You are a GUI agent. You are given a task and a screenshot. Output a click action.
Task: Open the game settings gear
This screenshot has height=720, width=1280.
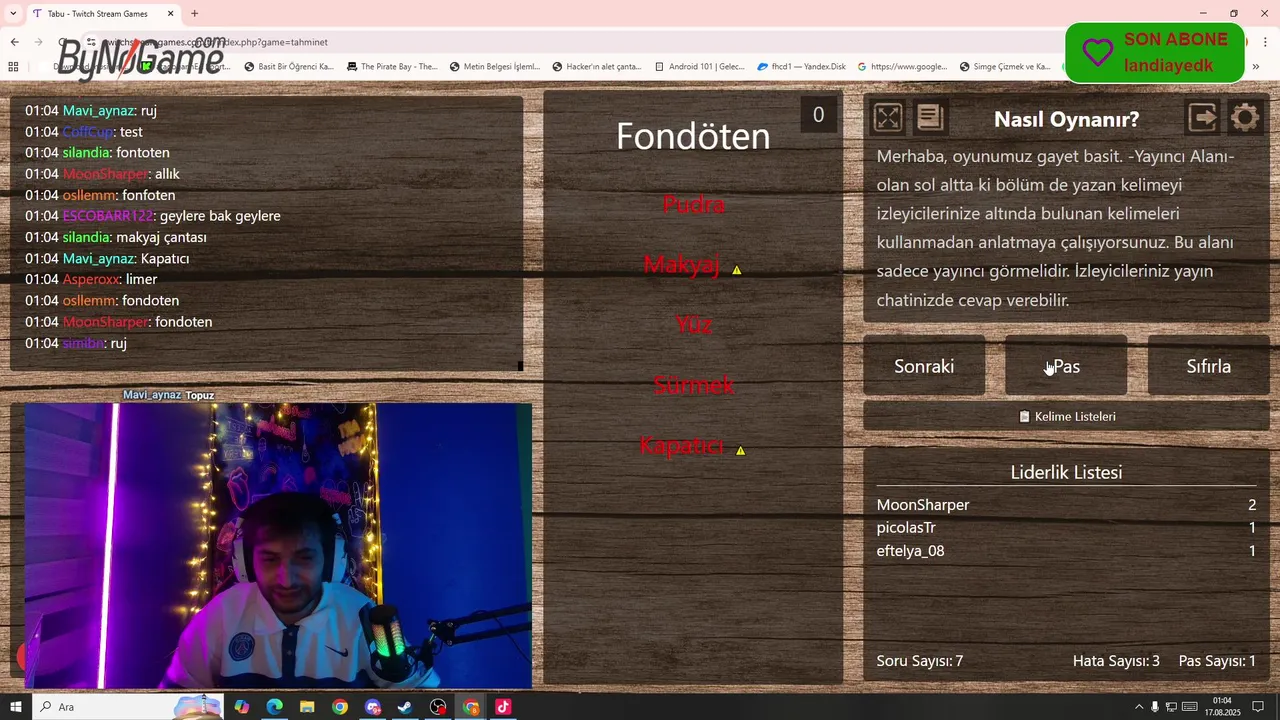(x=1245, y=118)
